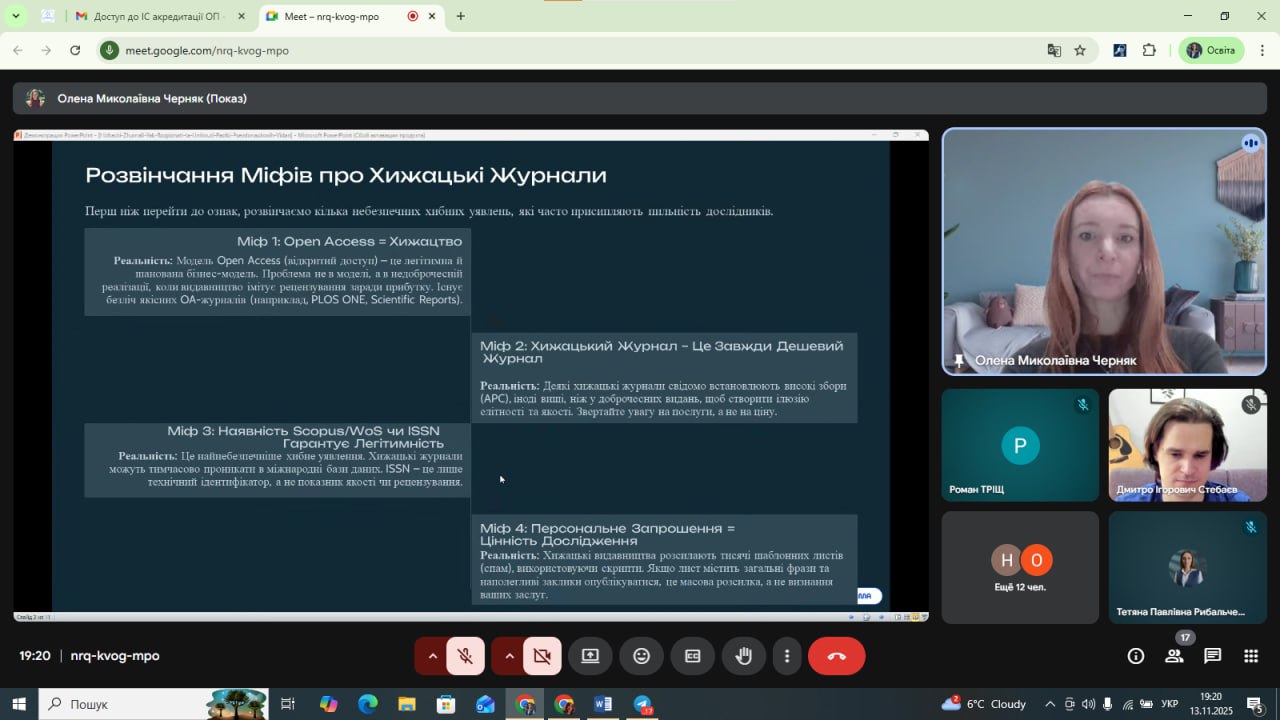1280x720 pixels.
Task: Open meeting details info icon
Action: pos(1136,656)
